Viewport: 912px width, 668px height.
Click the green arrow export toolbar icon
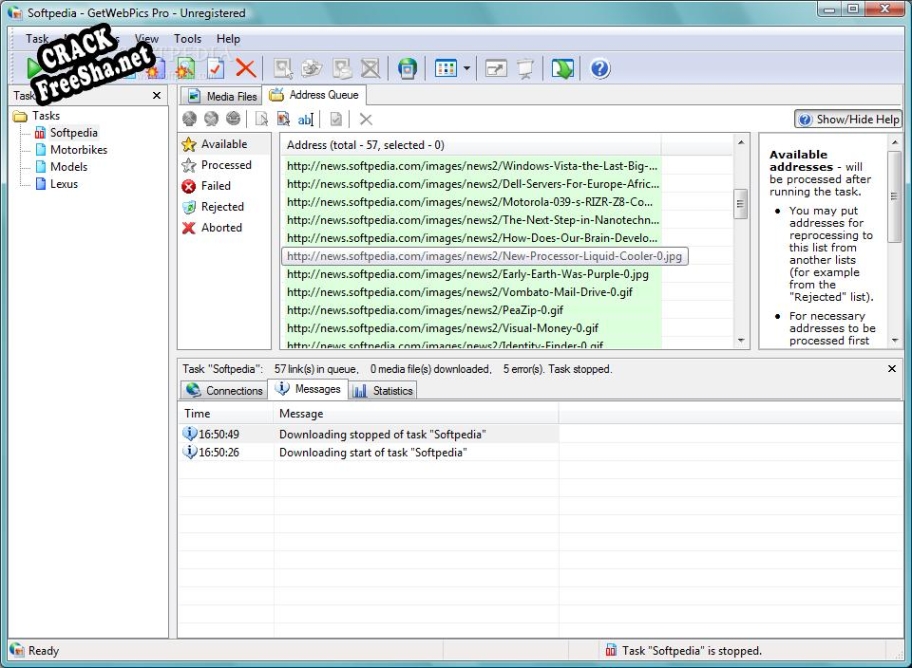[563, 68]
